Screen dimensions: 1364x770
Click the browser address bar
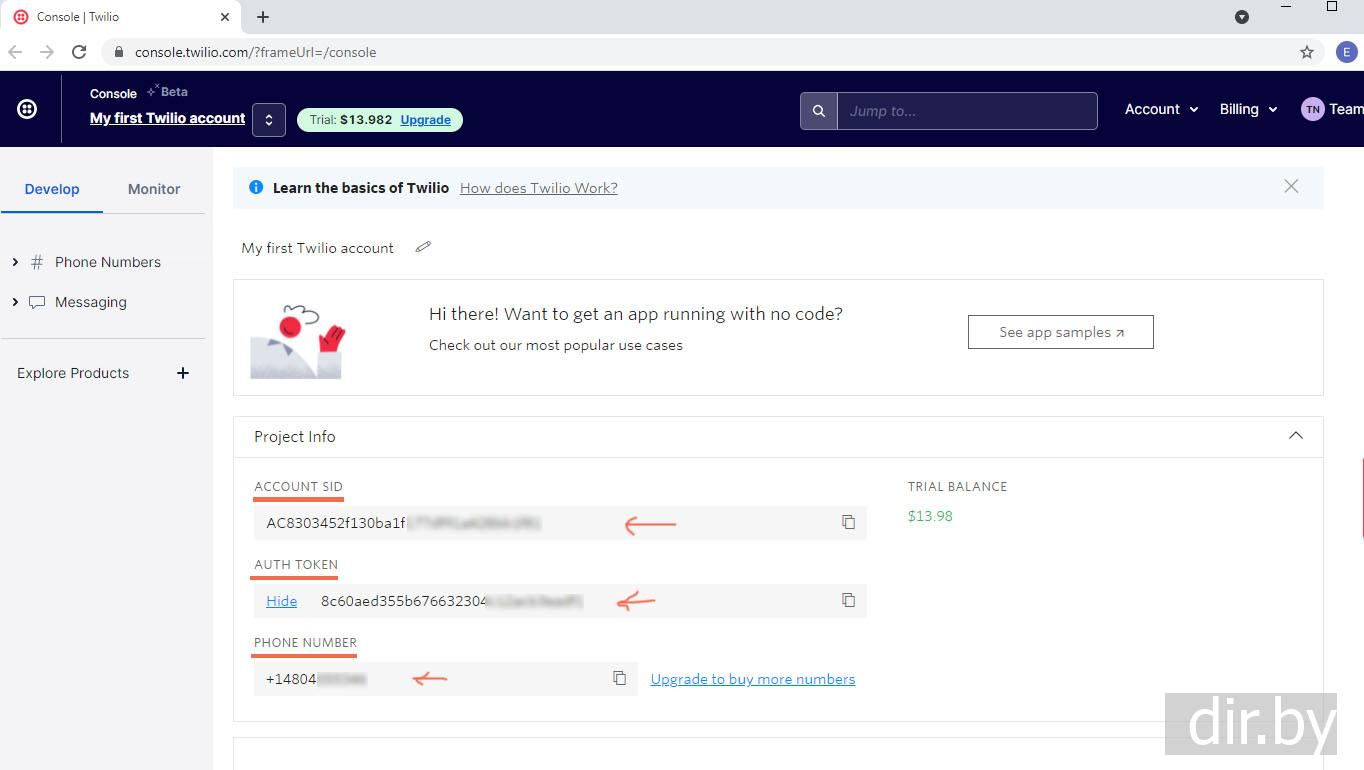(710, 52)
